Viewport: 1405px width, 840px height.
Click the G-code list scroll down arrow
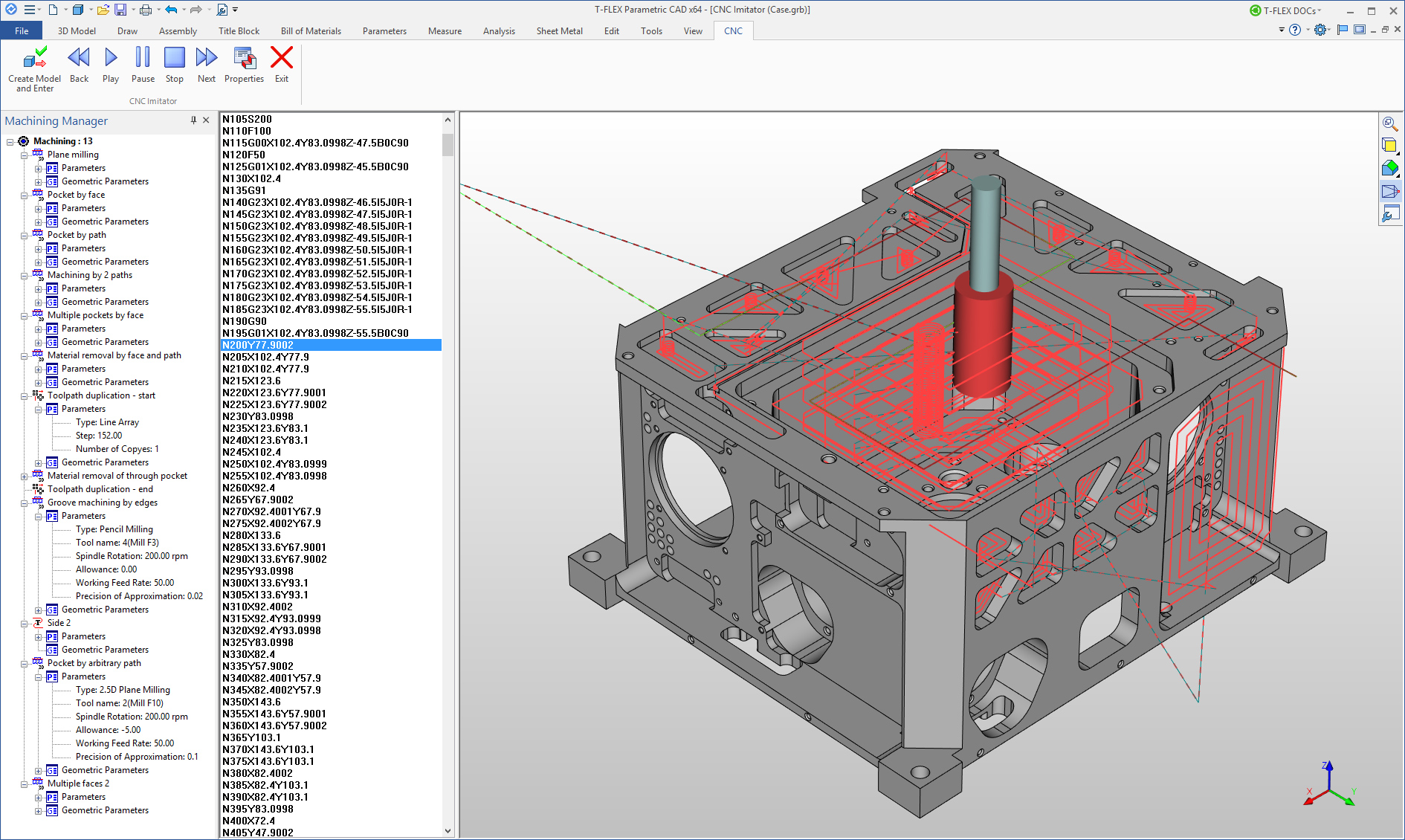[x=448, y=831]
